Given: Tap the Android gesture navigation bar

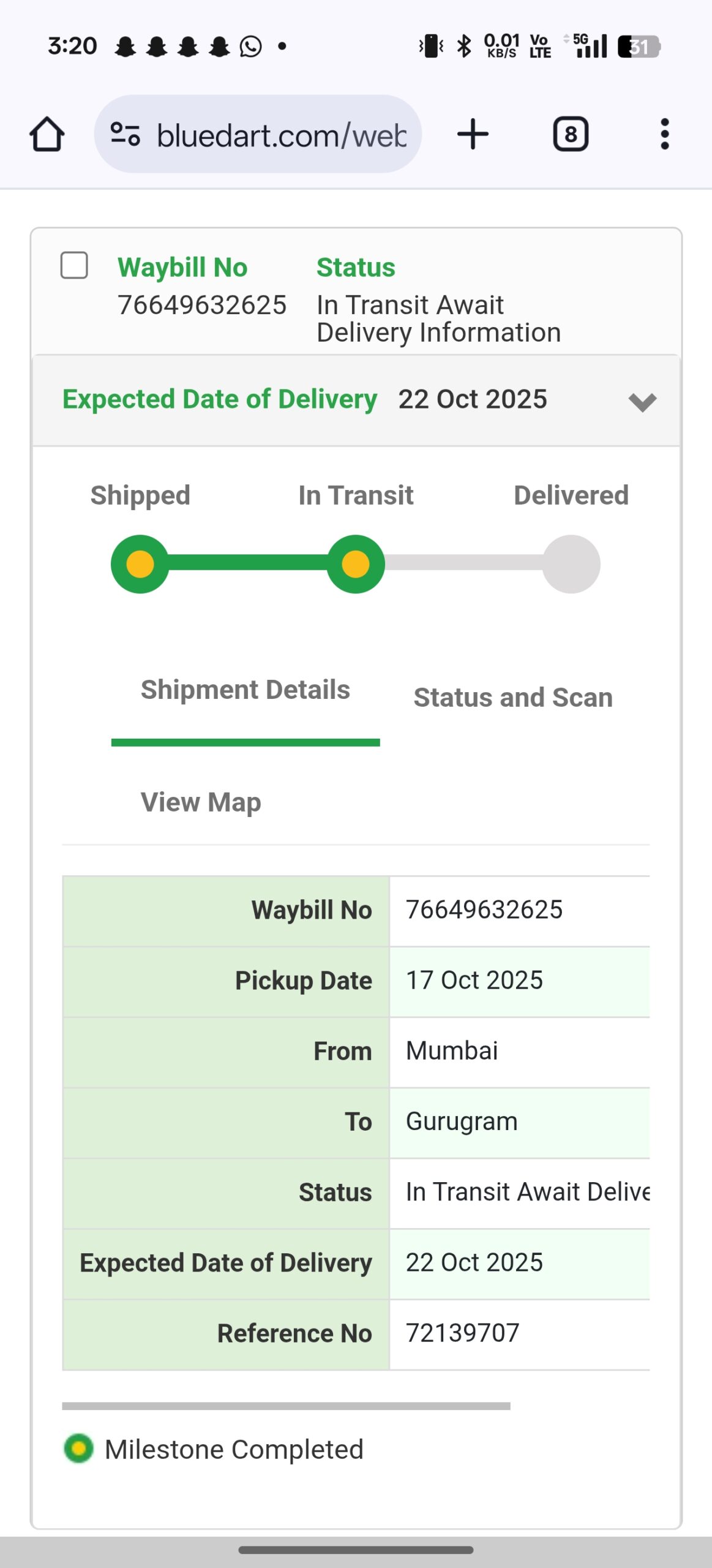Looking at the screenshot, I should tap(356, 1550).
